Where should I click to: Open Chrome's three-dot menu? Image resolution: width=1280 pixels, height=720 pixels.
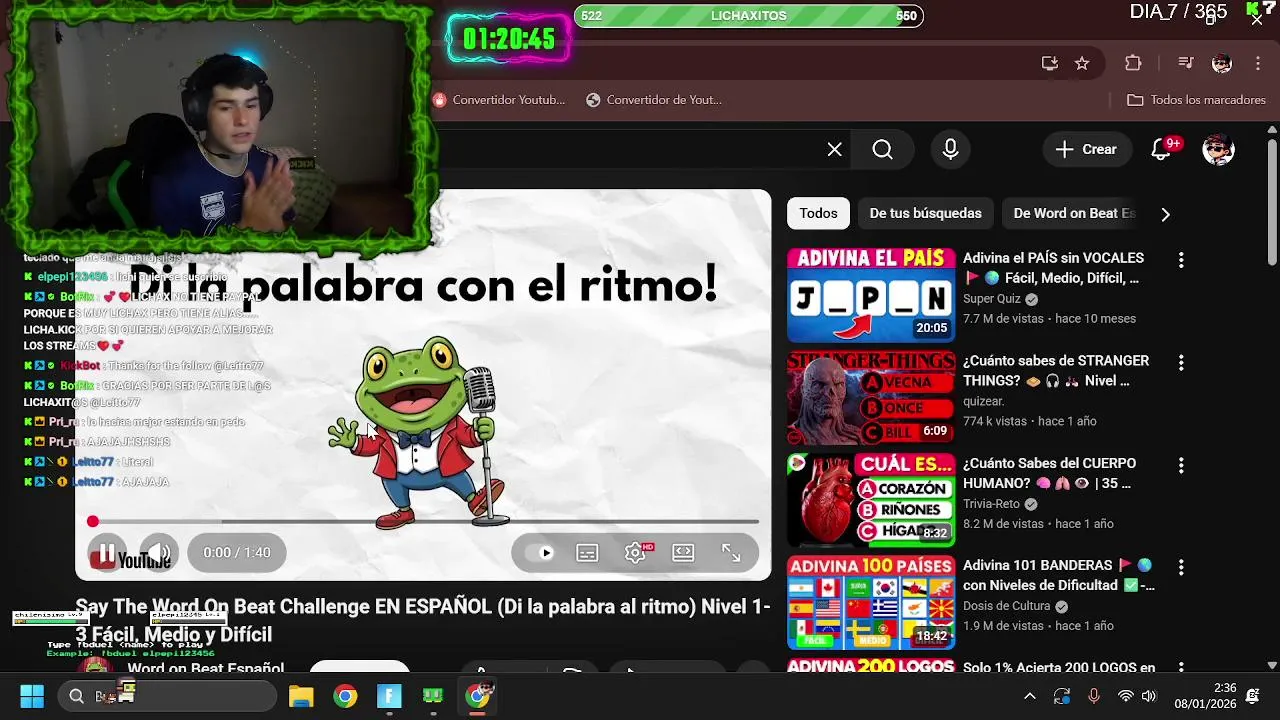point(1257,63)
